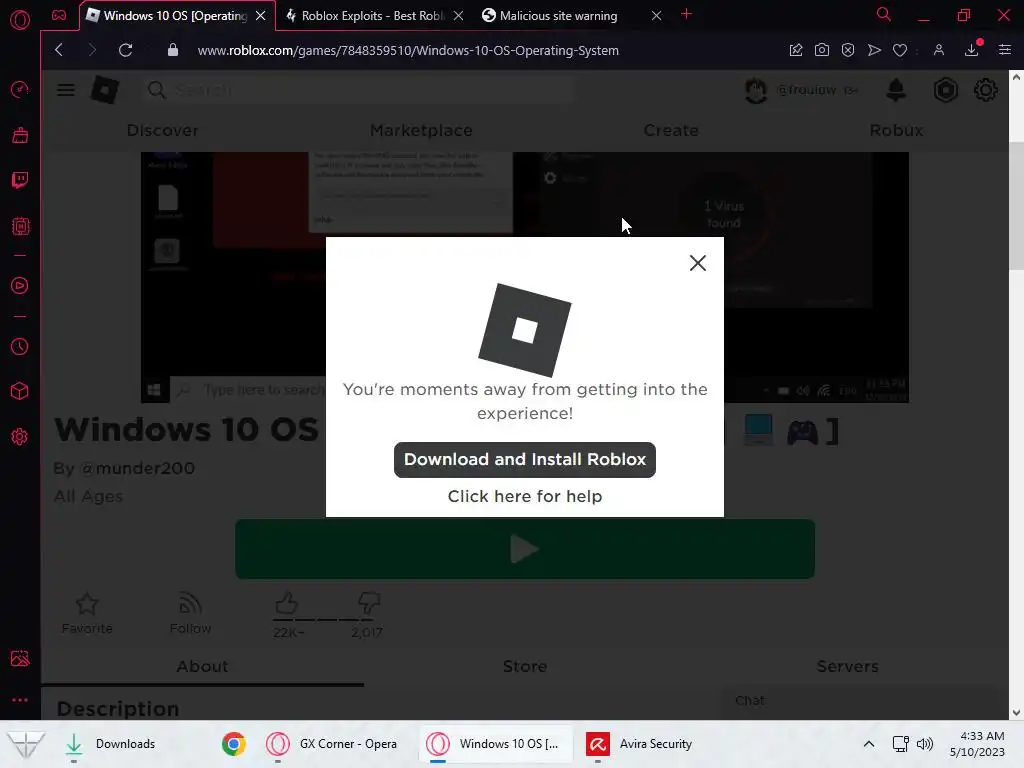
Task: Close the Roblox Exploits tab
Action: pyautogui.click(x=458, y=16)
